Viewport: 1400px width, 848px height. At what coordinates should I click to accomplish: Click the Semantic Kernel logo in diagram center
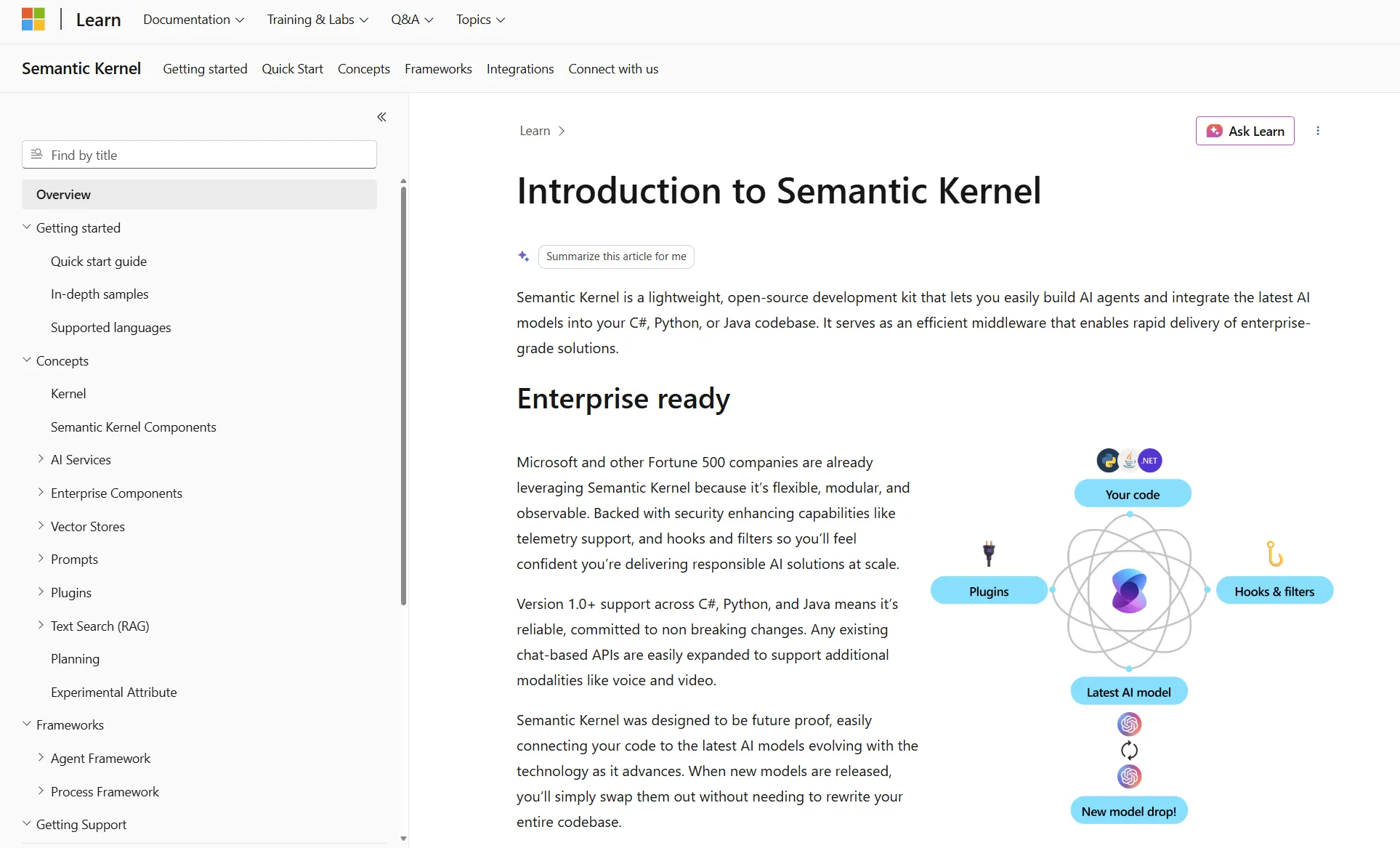[1129, 591]
